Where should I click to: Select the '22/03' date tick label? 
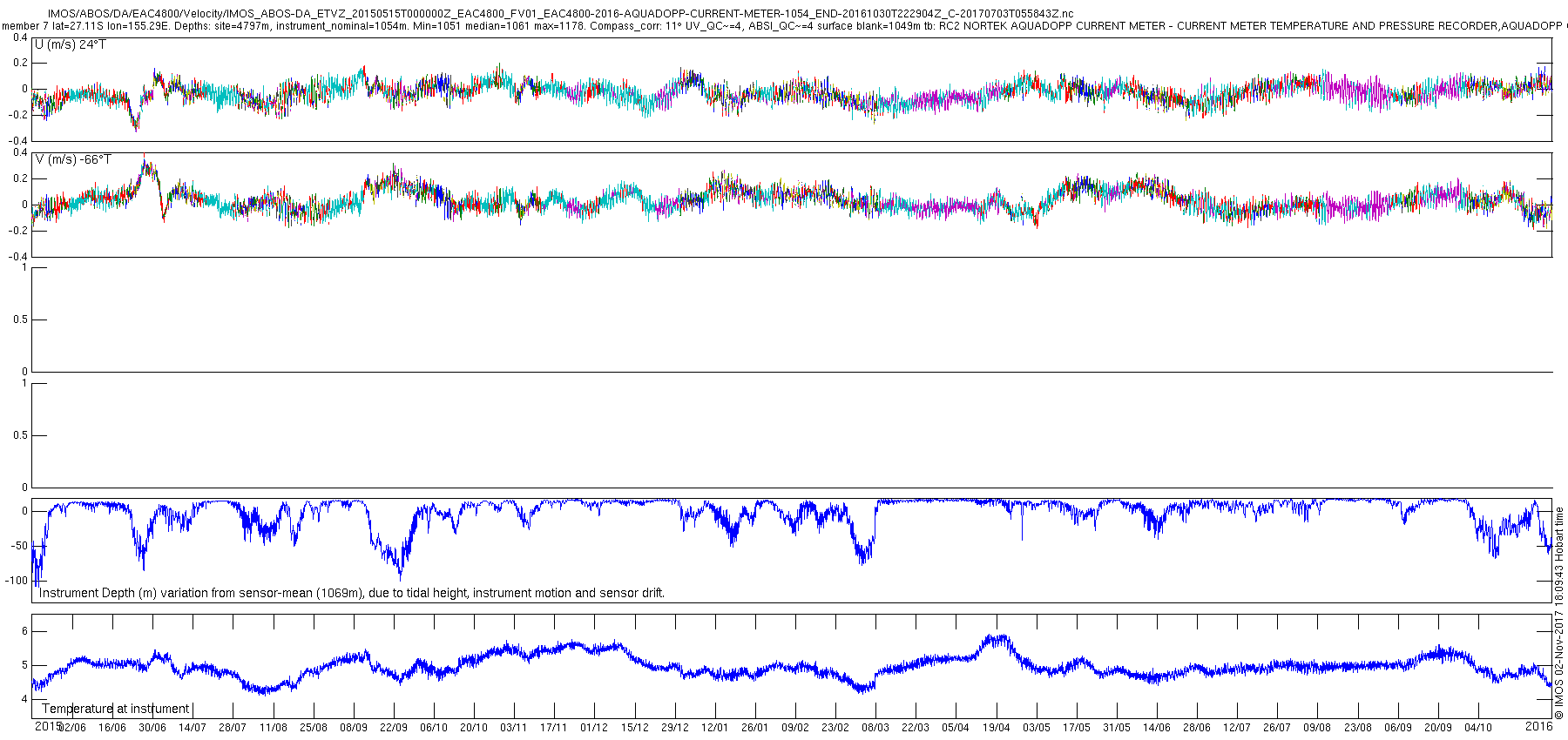[916, 728]
